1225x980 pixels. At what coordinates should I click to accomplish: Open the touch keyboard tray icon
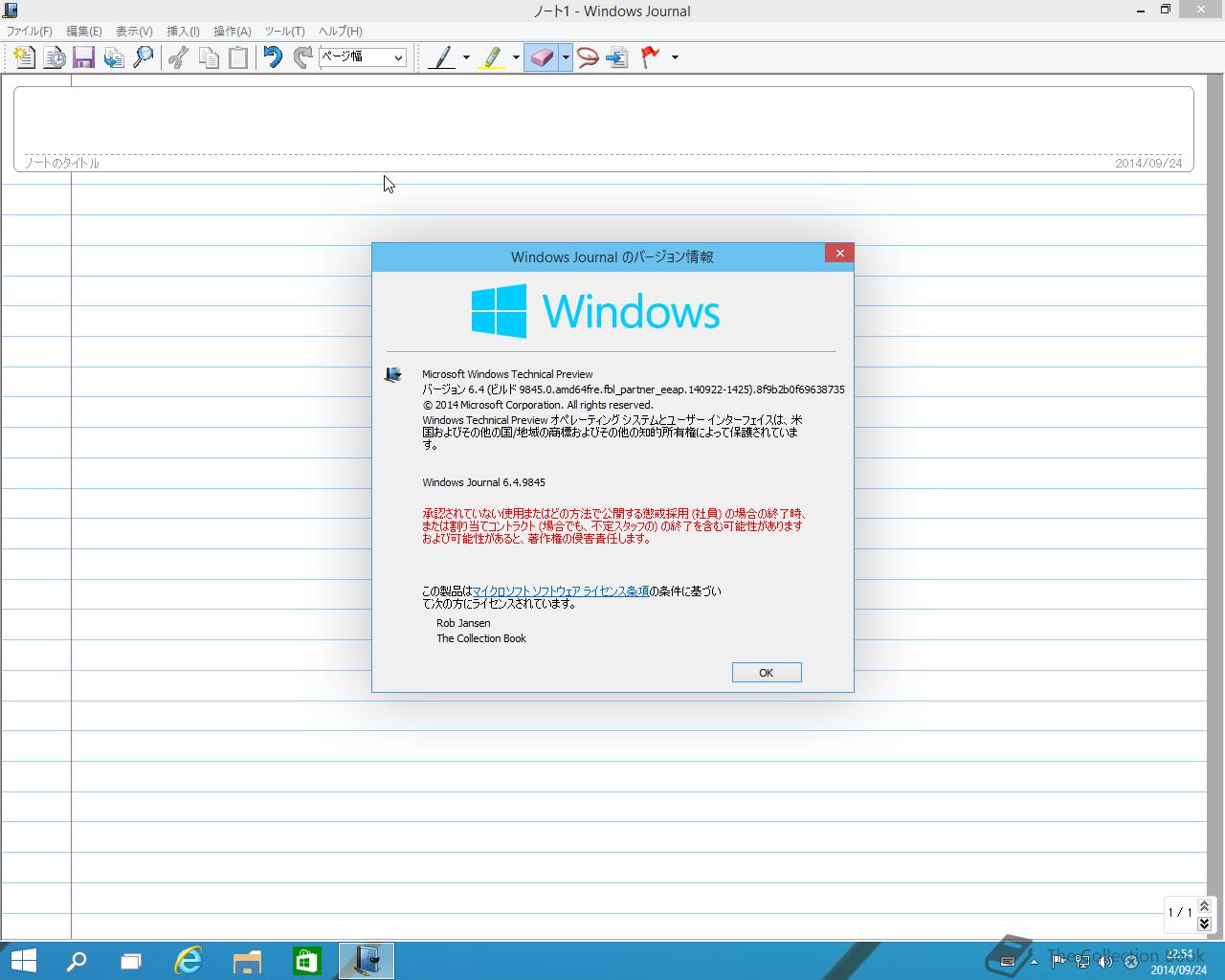tap(1008, 962)
